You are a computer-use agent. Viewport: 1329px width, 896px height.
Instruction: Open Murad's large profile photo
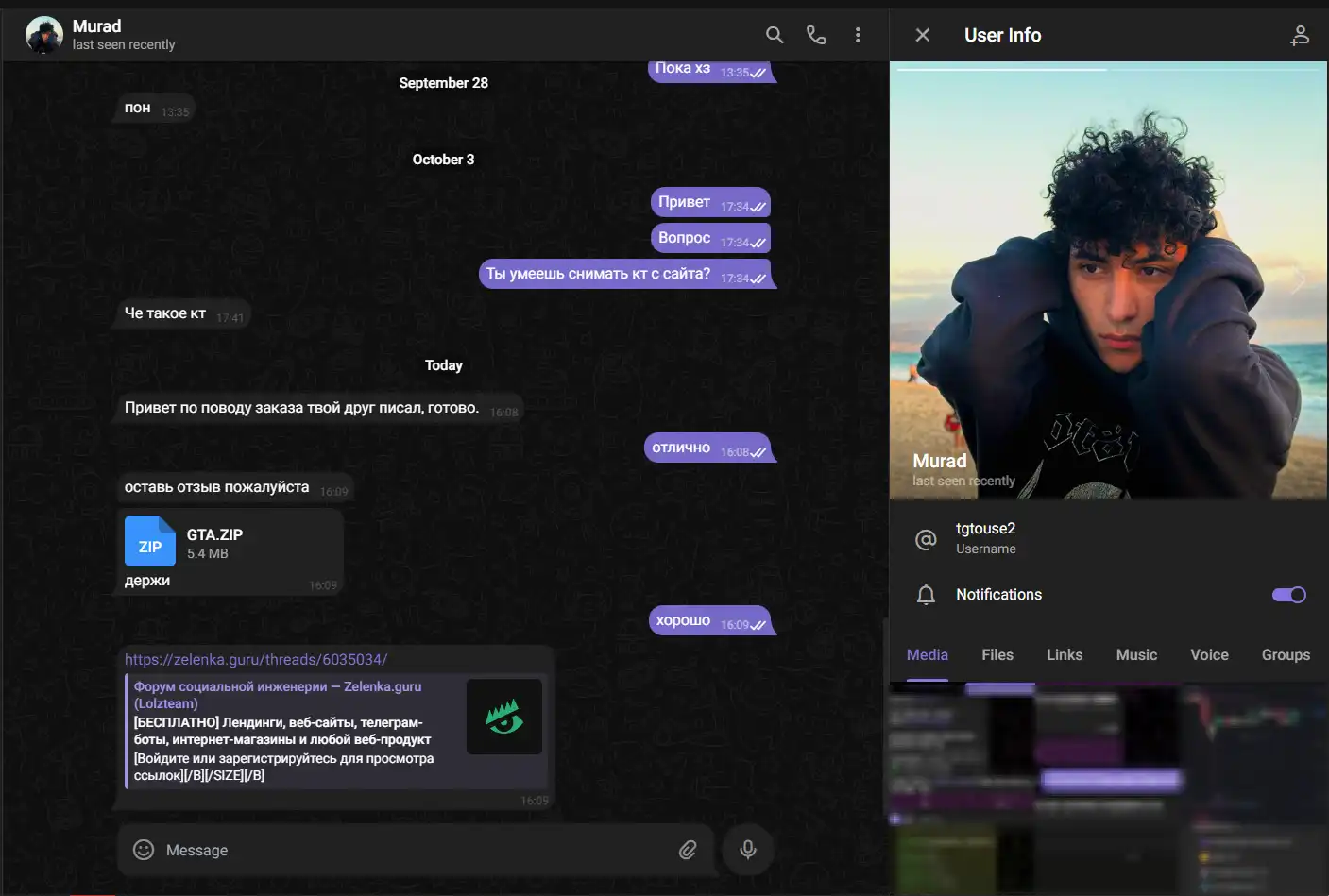(1108, 283)
